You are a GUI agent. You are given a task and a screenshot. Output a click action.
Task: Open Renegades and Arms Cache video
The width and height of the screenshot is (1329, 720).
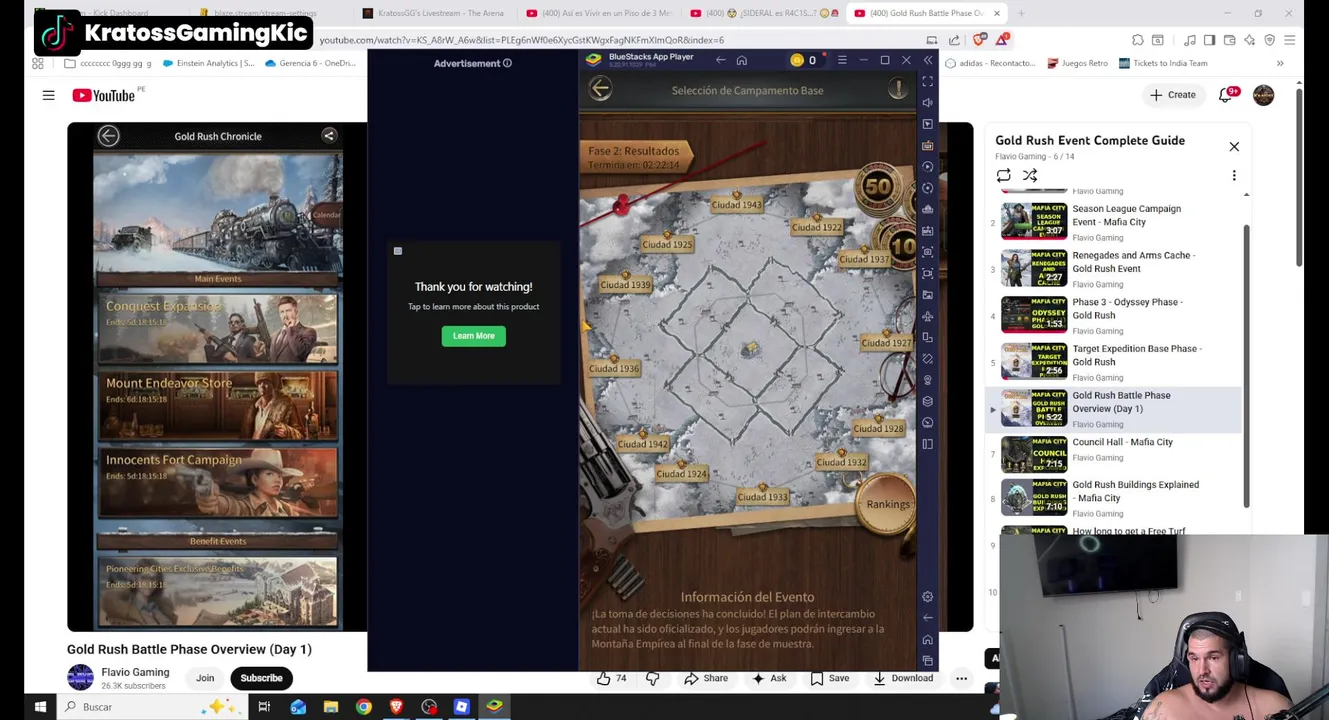(1114, 268)
